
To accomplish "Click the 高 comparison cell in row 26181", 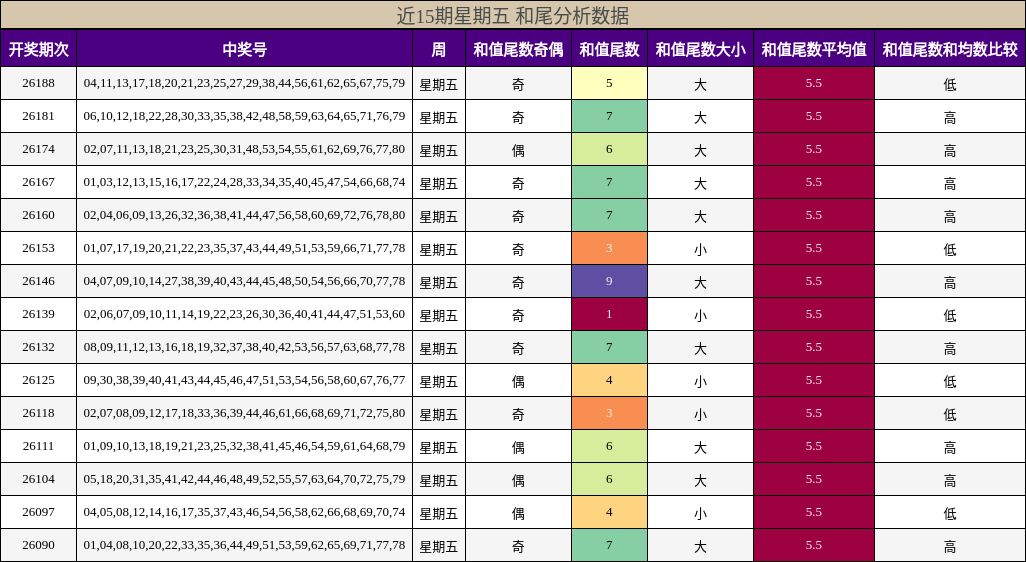I will point(950,118).
